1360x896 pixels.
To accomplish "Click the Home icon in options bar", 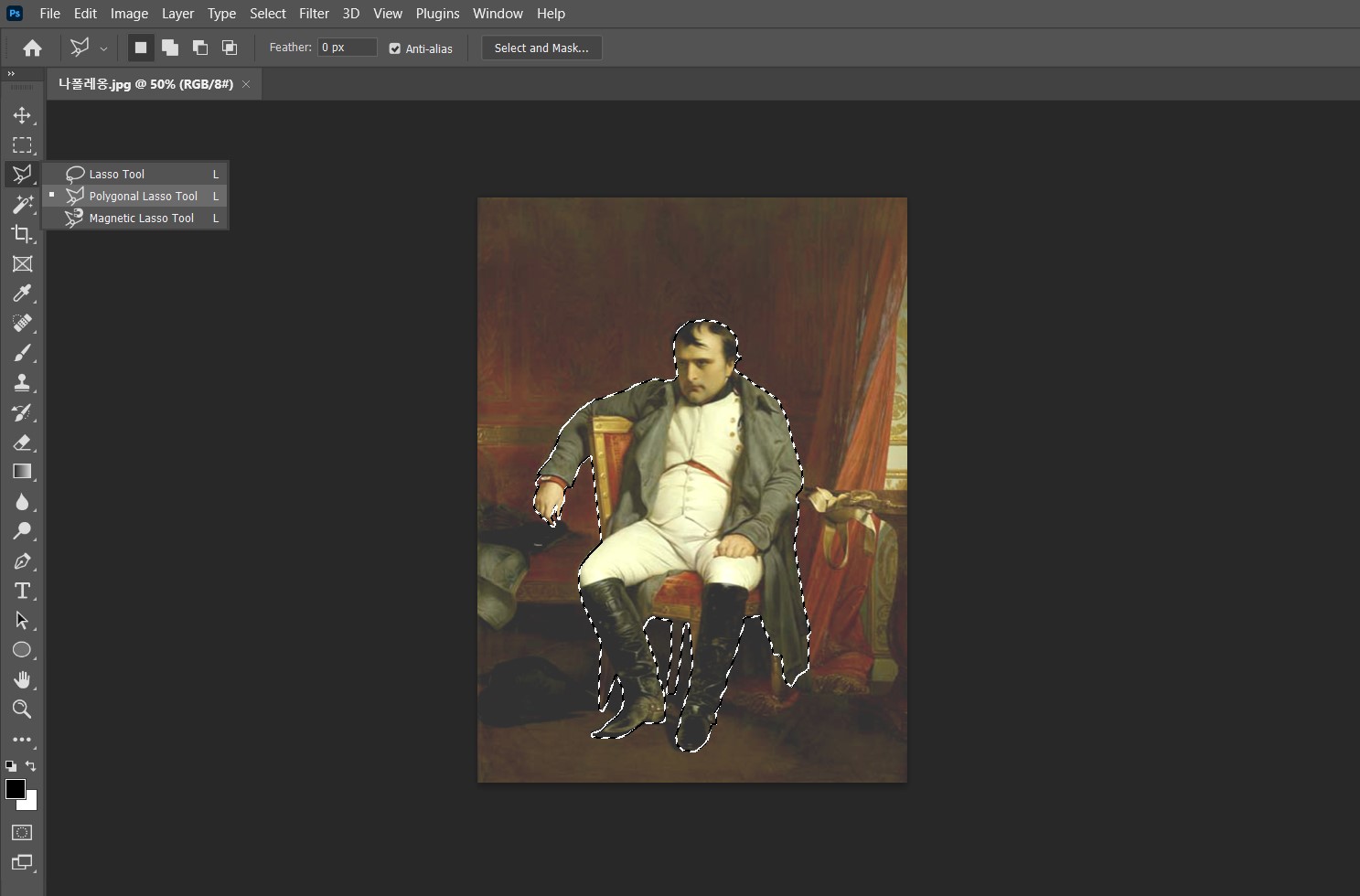I will pyautogui.click(x=32, y=48).
